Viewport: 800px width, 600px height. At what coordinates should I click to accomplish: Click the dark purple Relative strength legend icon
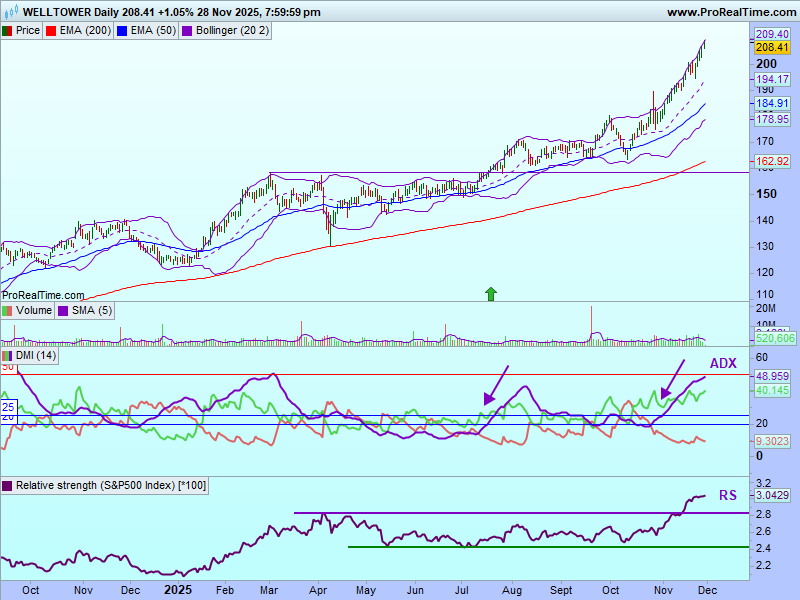8,485
